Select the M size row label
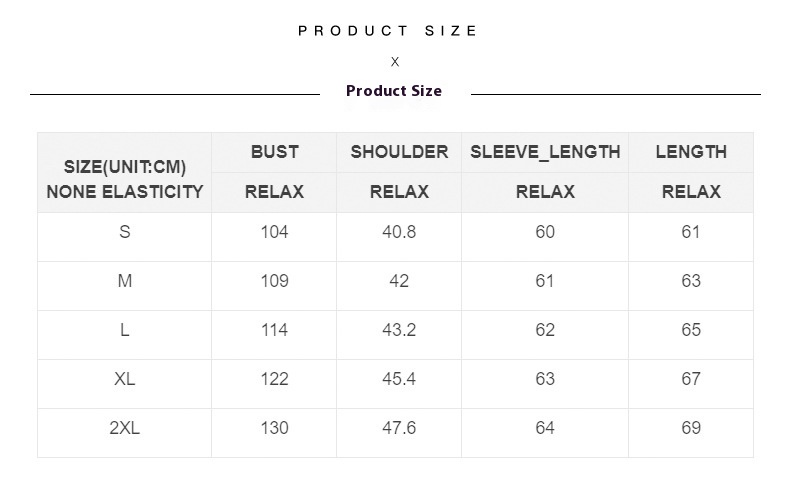This screenshot has height=477, width=790. [x=124, y=281]
